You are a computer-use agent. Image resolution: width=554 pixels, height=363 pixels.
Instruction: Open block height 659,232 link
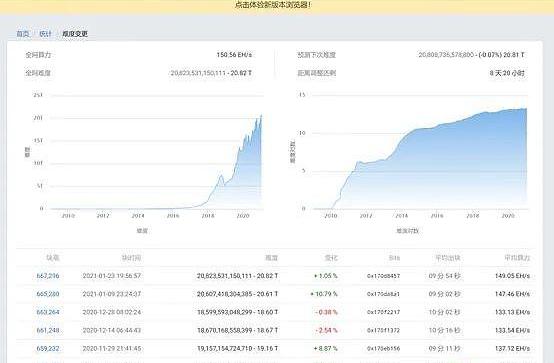point(48,349)
